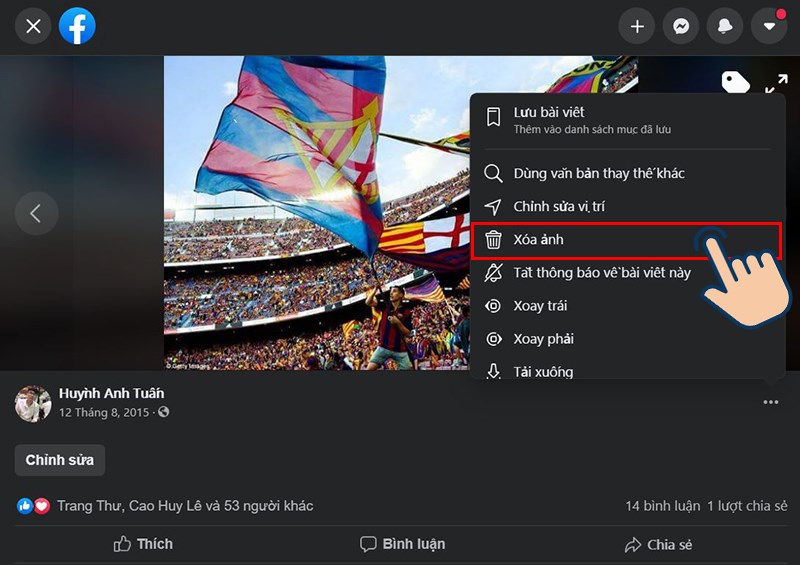Image resolution: width=800 pixels, height=565 pixels.
Task: Click the "Thích" like button
Action: coord(143,544)
